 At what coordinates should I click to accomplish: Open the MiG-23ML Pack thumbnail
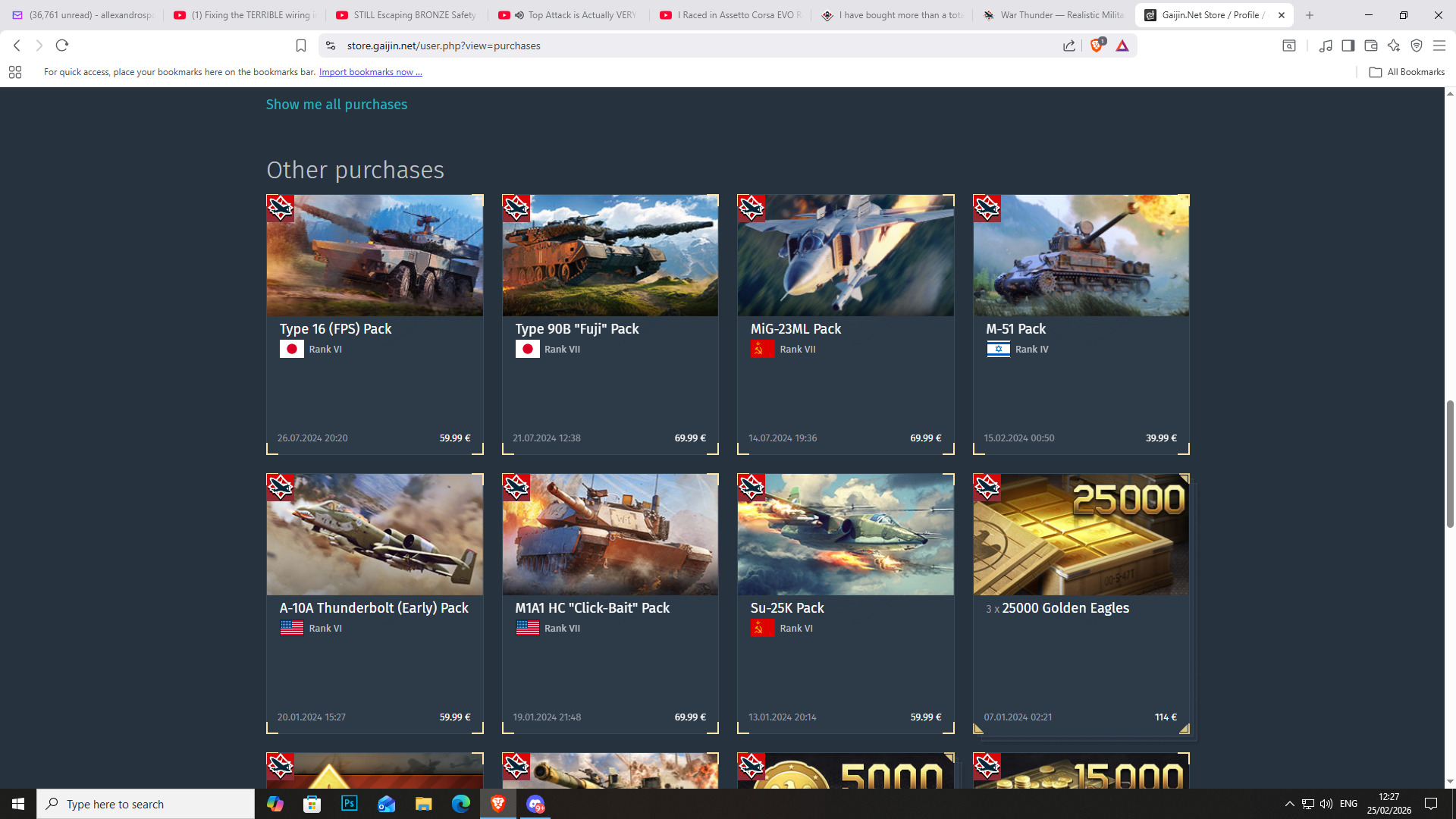pos(845,256)
